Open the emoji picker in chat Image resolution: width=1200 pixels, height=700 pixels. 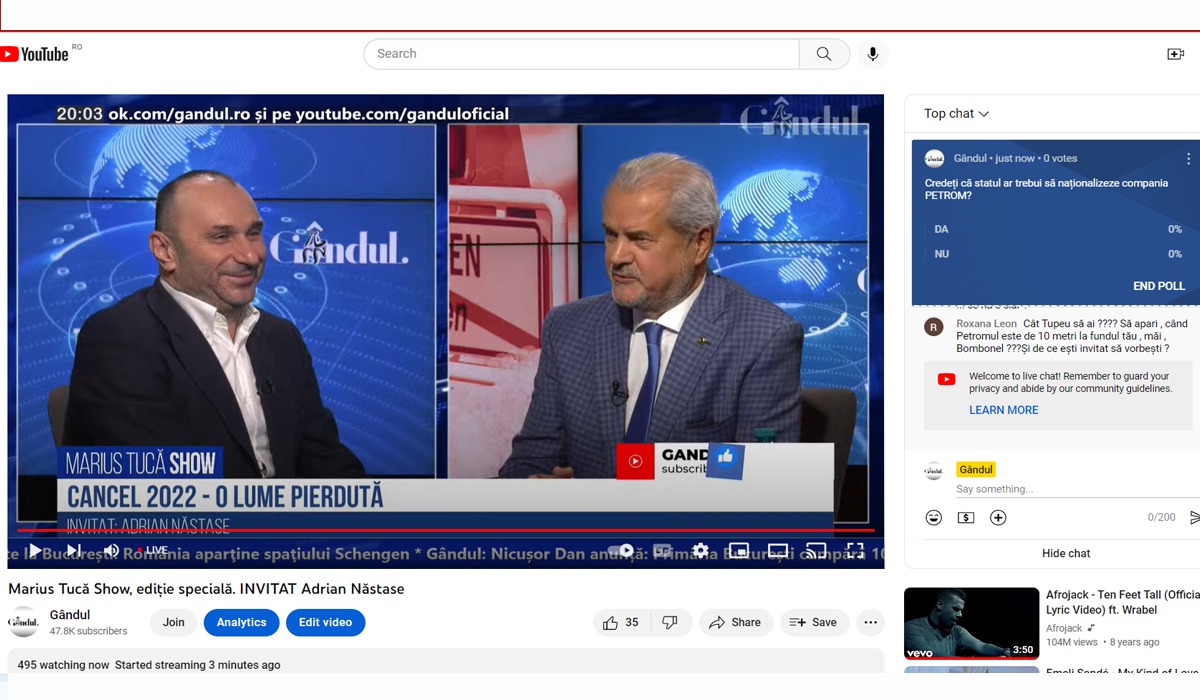pos(933,517)
